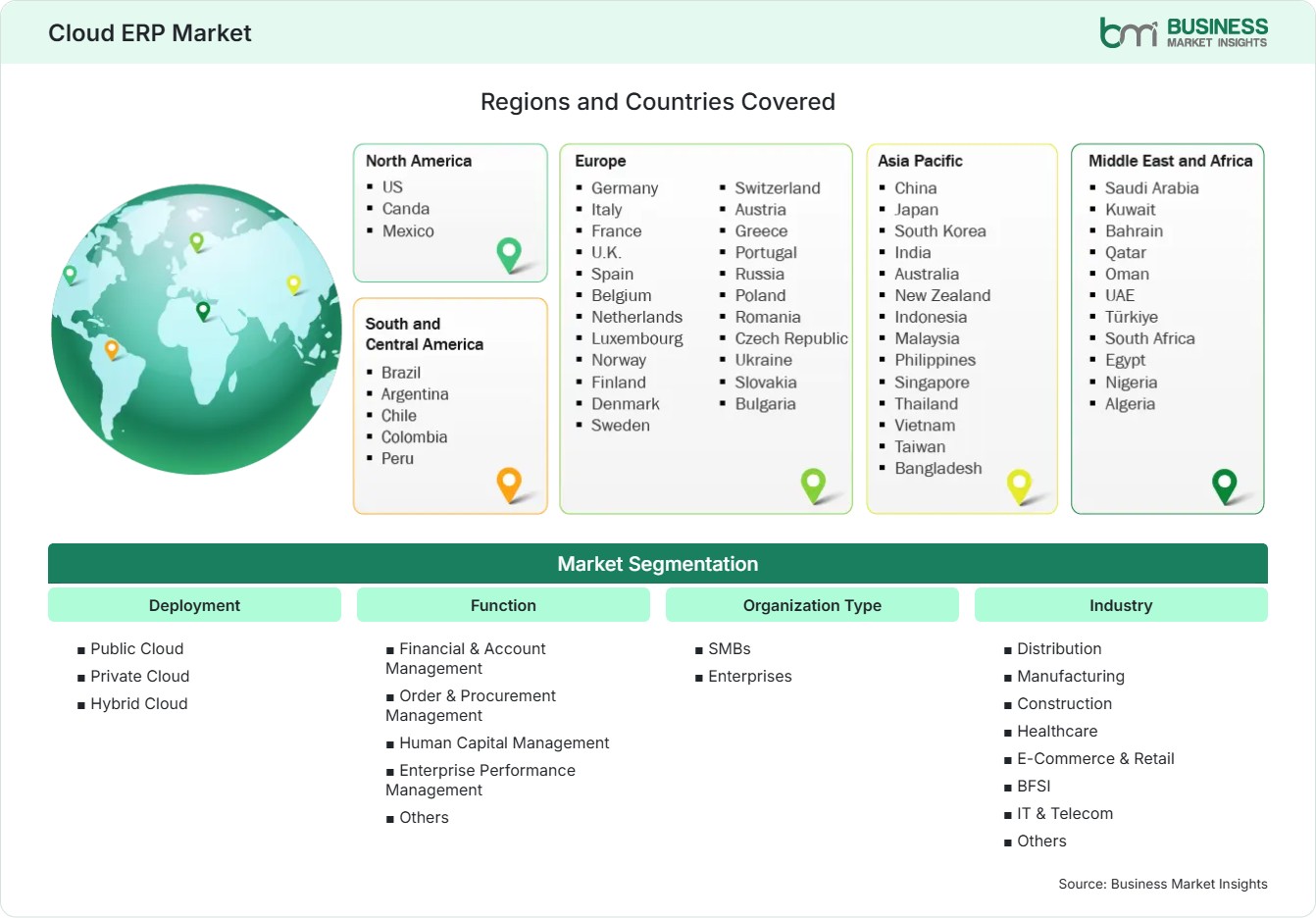Click 'IT & Telecom' under Industry
The image size is (1316, 918).
click(1065, 814)
